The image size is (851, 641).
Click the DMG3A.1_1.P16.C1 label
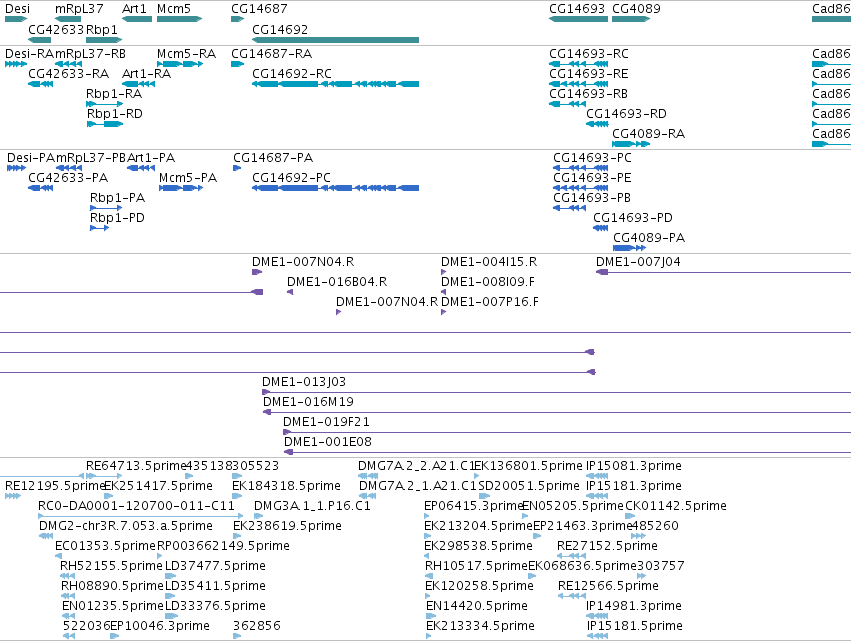[312, 506]
